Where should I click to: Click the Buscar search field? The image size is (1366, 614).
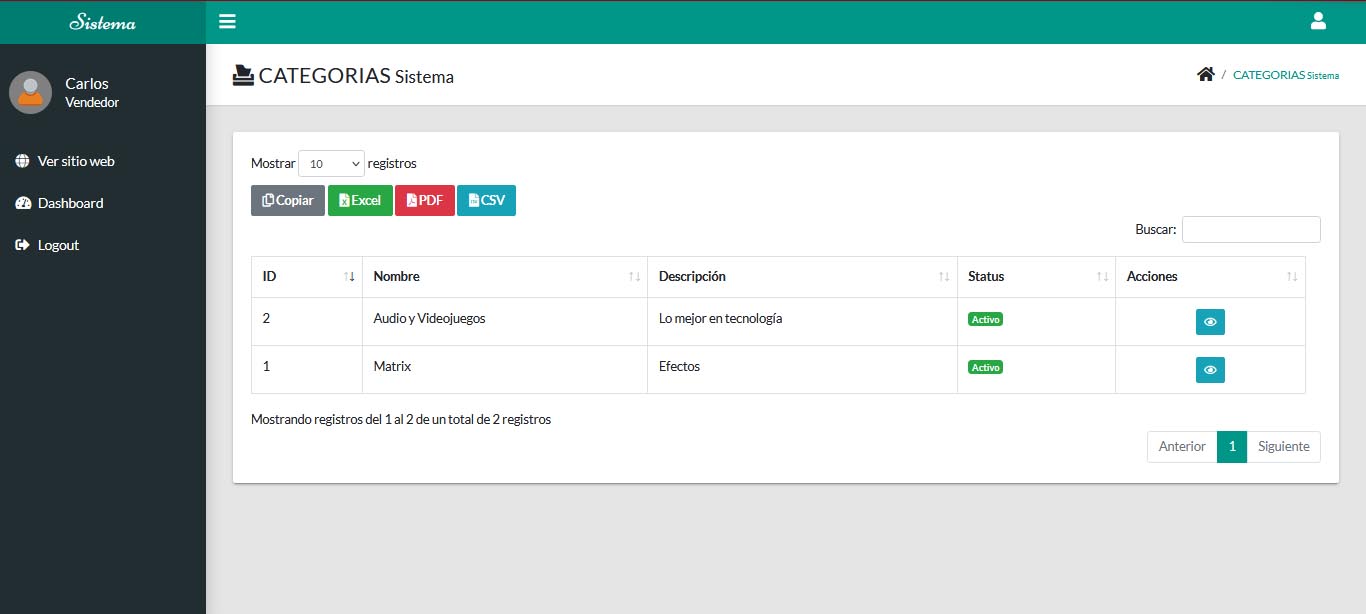(x=1250, y=230)
